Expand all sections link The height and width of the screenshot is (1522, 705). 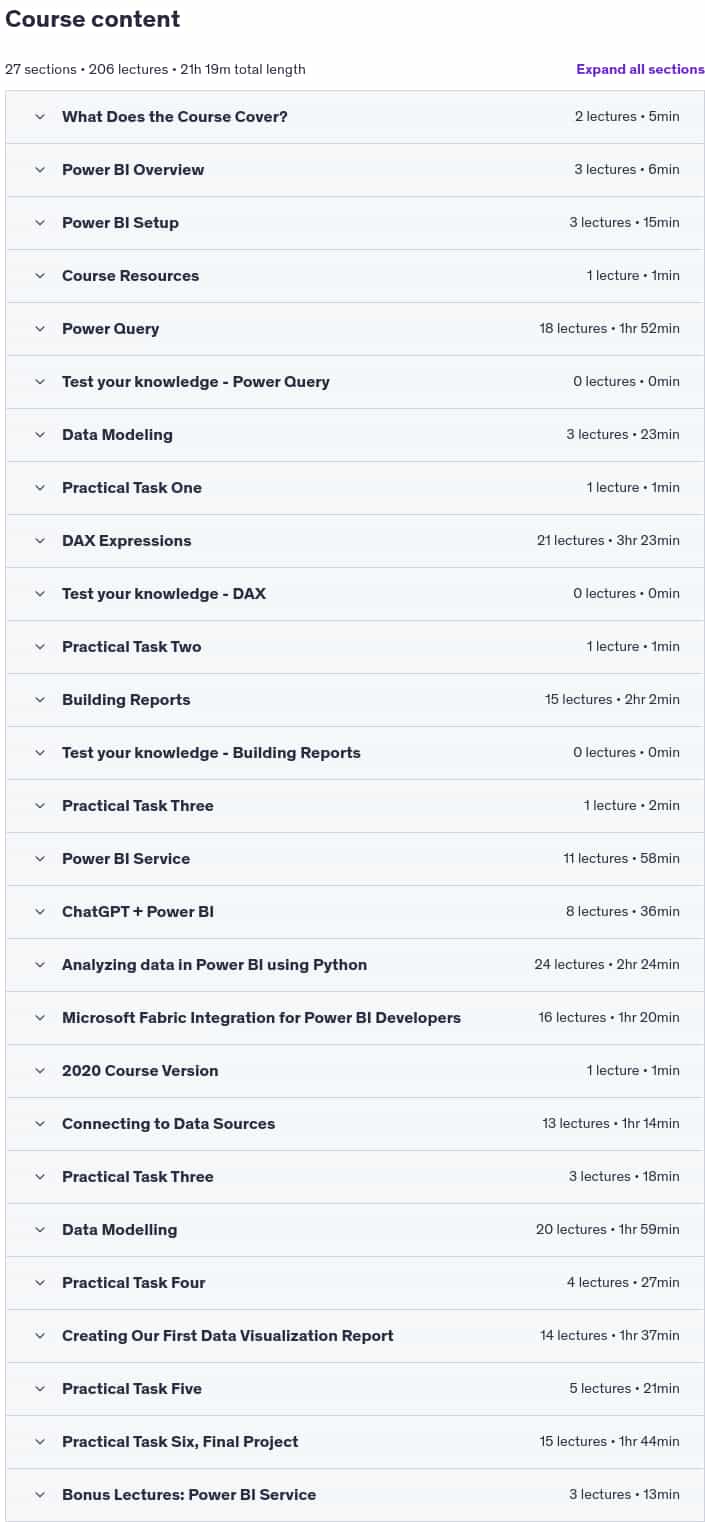pos(640,69)
